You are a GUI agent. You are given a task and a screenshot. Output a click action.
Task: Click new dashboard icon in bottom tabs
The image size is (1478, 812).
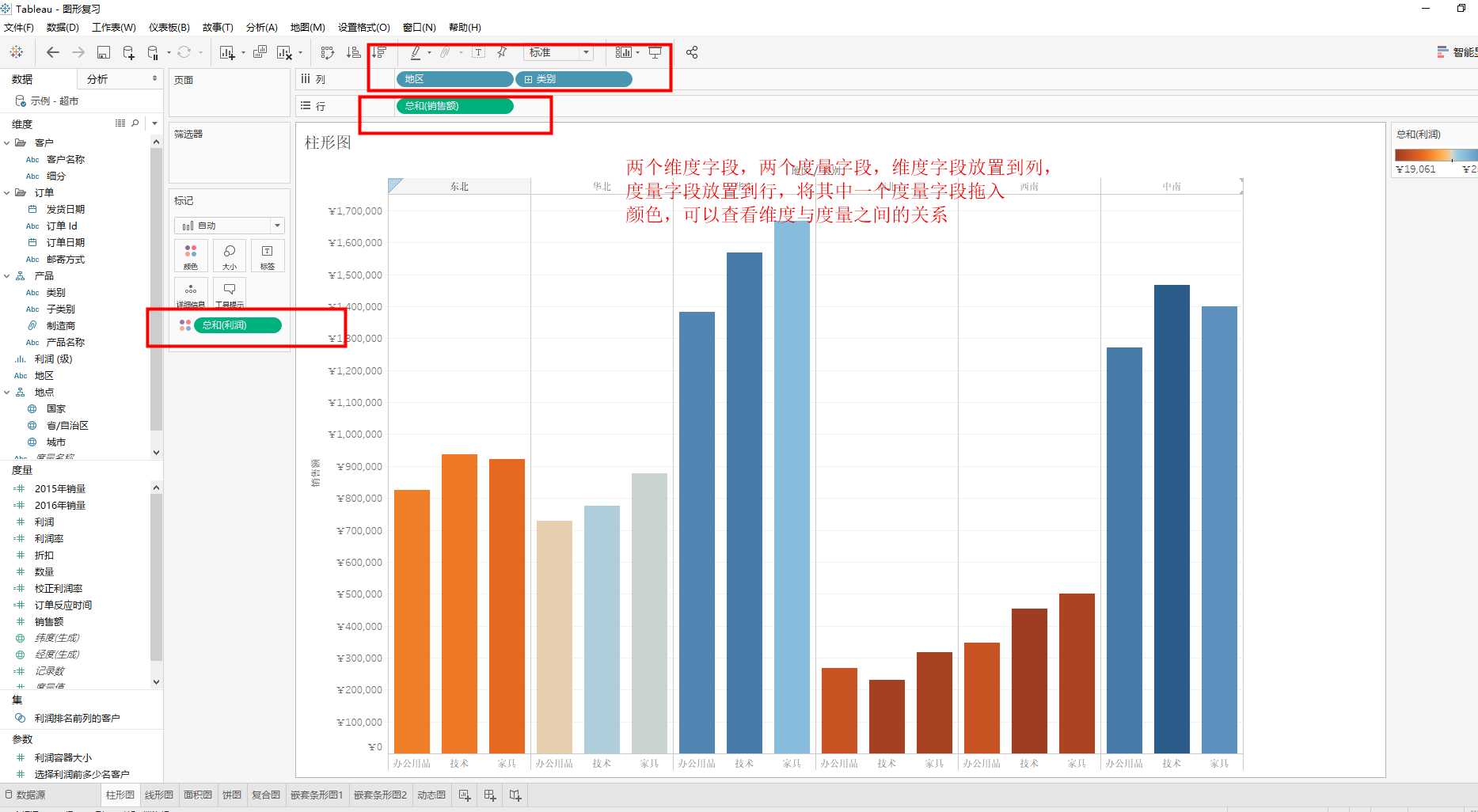tap(490, 795)
